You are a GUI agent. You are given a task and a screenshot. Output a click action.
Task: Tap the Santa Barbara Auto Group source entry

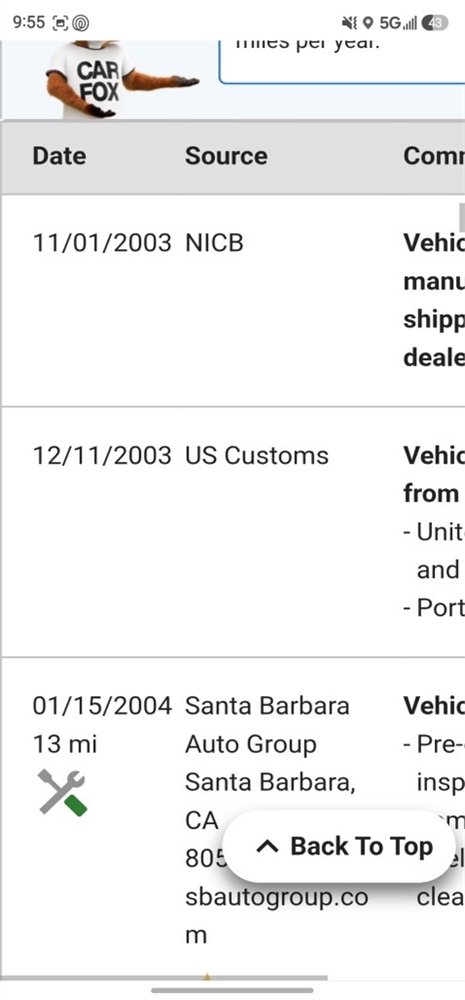(267, 725)
